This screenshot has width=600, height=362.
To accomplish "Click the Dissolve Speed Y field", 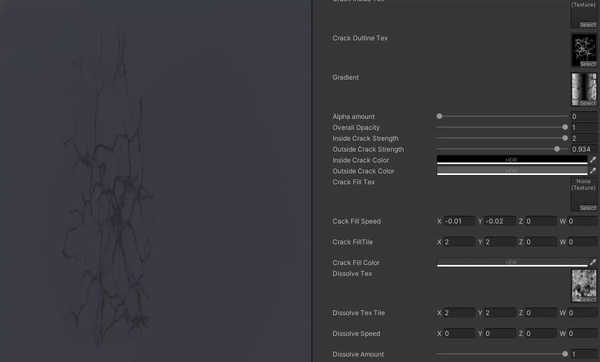I will (500, 333).
